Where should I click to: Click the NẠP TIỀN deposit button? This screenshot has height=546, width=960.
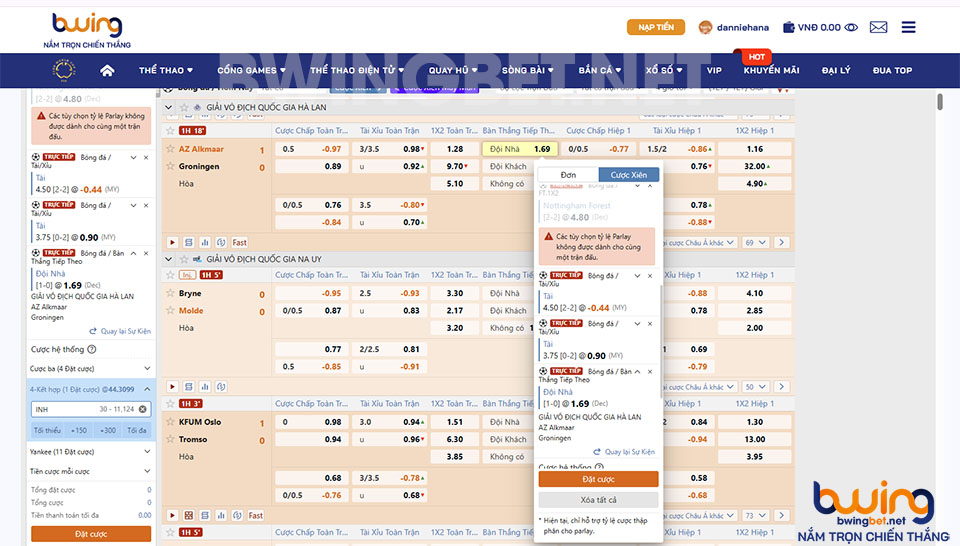pyautogui.click(x=655, y=27)
